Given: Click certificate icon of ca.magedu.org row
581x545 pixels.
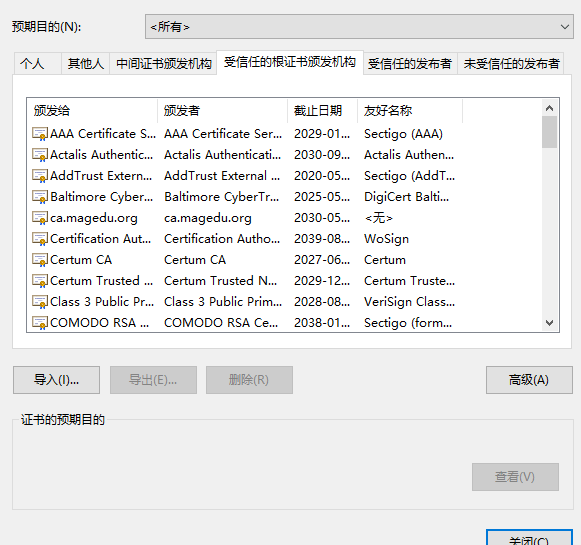Looking at the screenshot, I should 40,218.
